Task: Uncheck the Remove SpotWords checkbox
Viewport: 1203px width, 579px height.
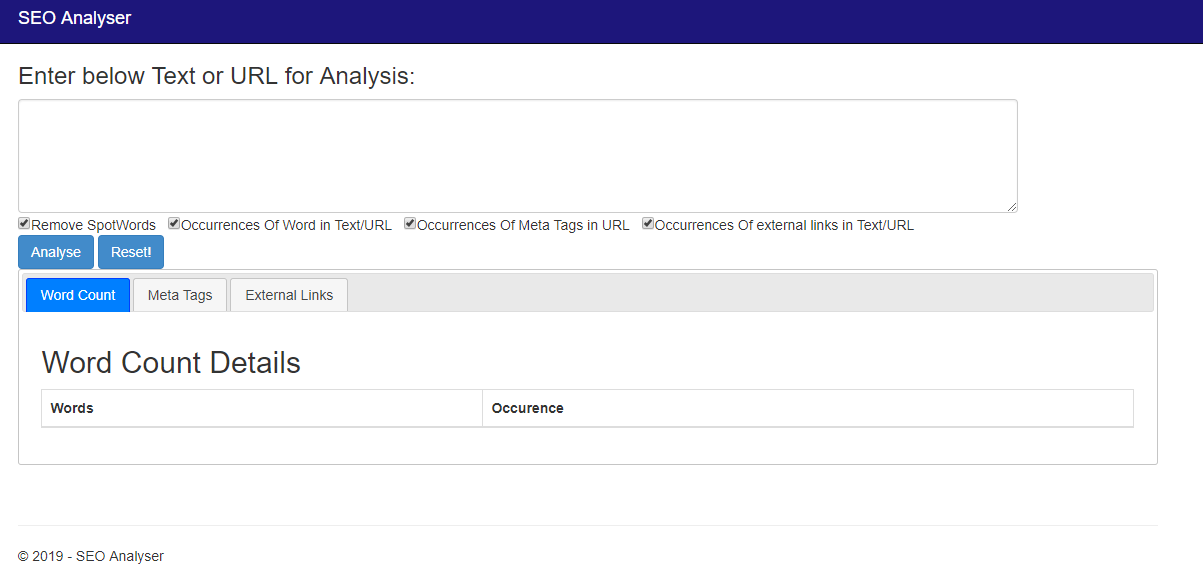Action: [24, 224]
